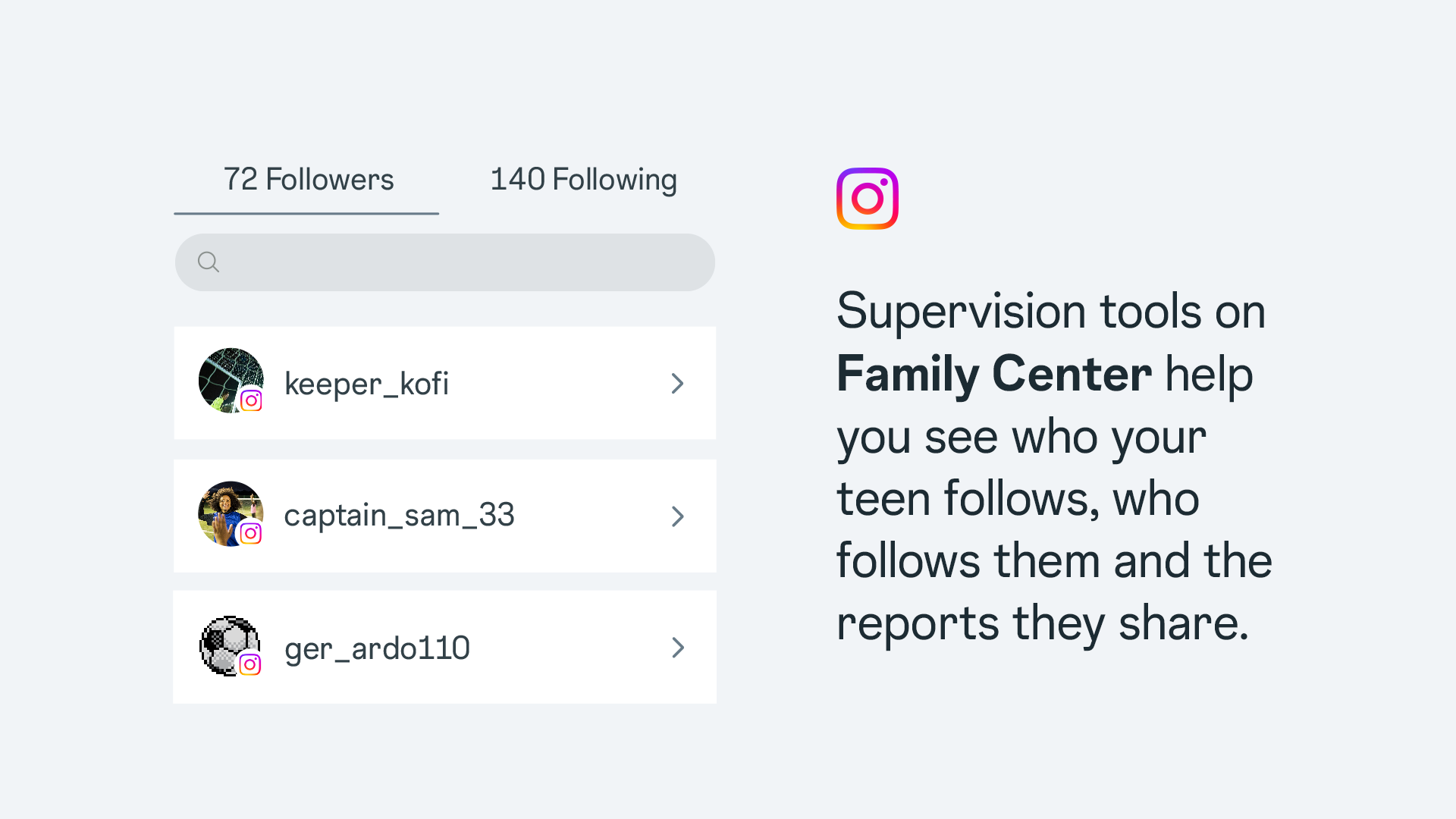Switch to the 140 Following tab
Screen dimensions: 1456x819
click(x=583, y=180)
